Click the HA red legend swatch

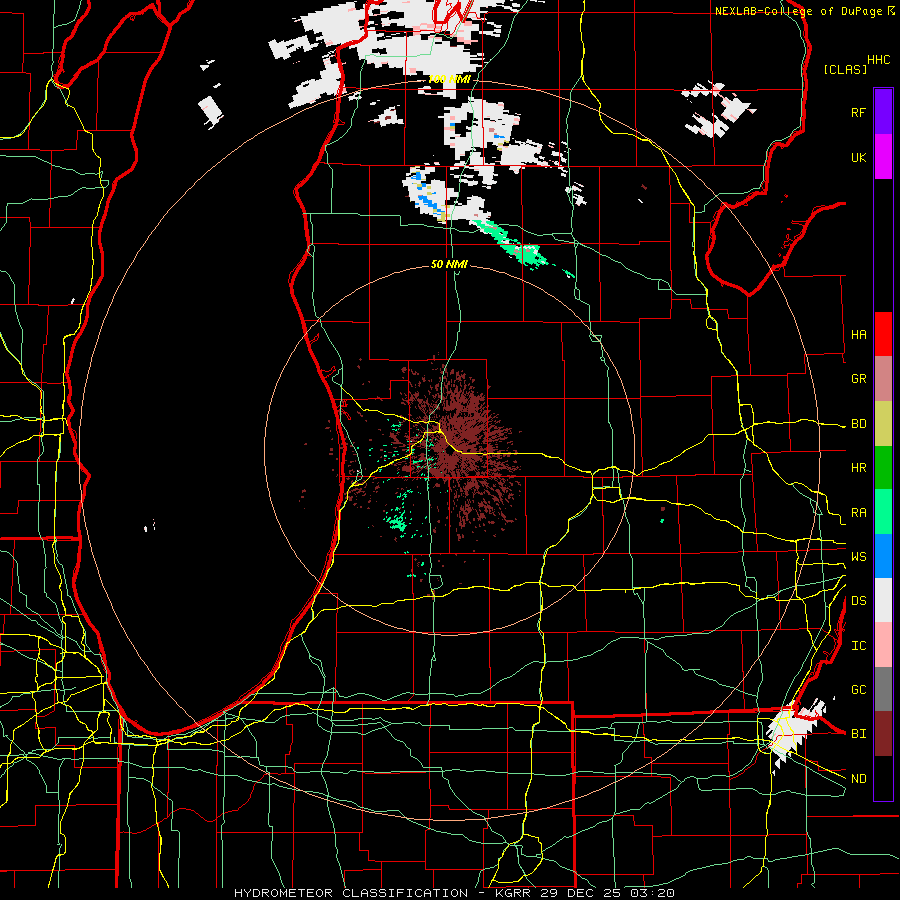pos(883,334)
